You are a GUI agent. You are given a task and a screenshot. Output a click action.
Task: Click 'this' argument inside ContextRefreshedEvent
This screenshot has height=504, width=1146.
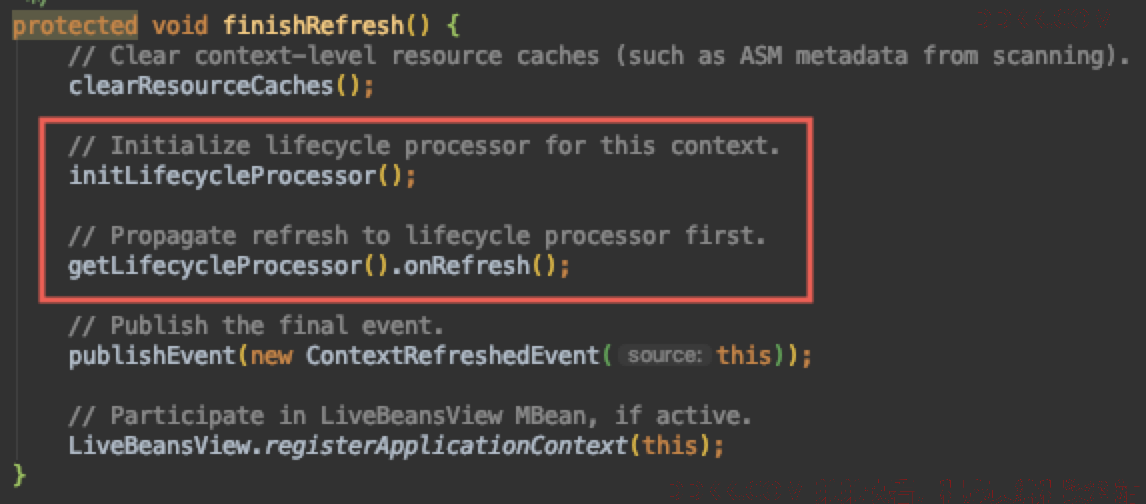pyautogui.click(x=744, y=356)
